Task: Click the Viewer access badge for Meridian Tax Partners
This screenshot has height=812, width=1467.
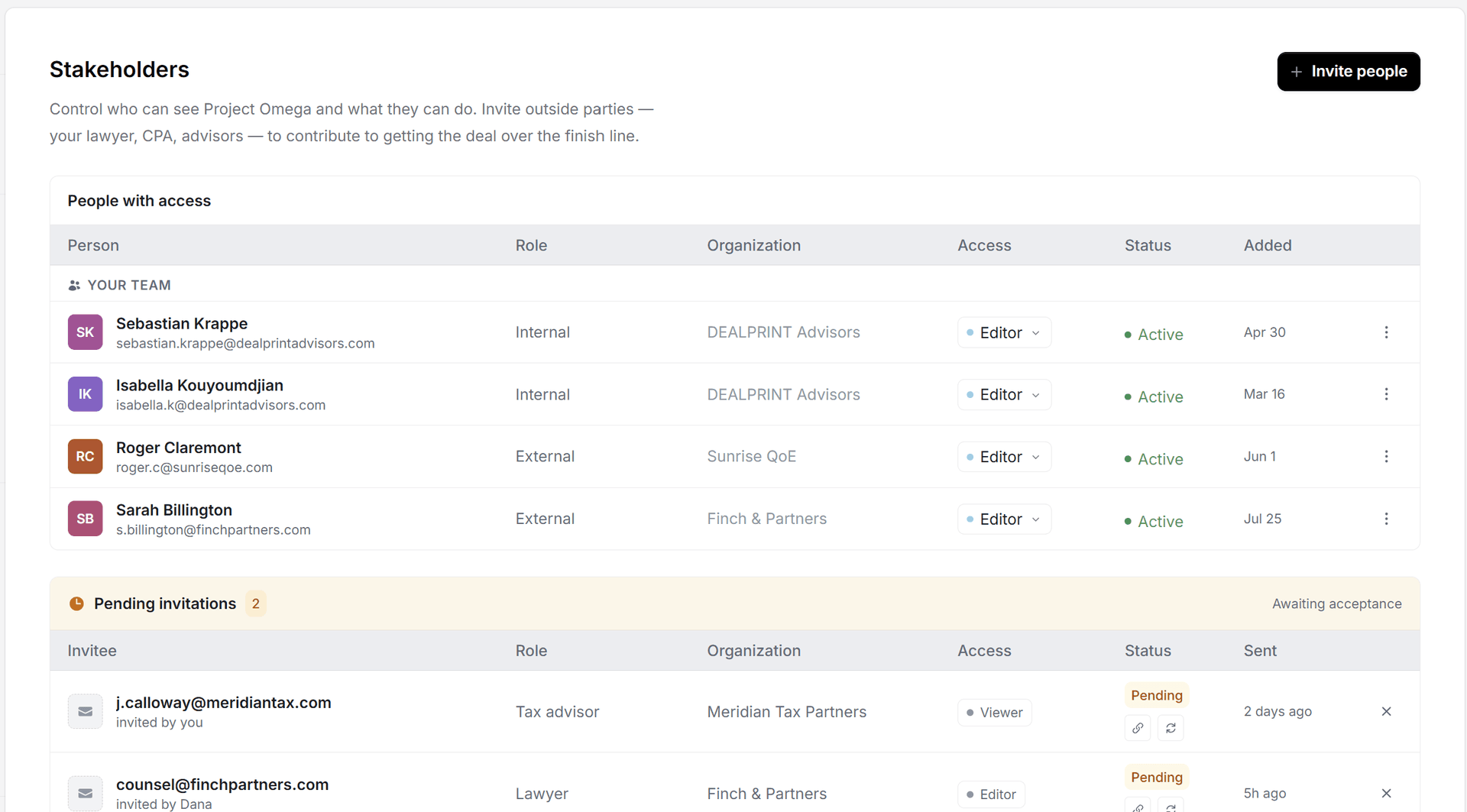Action: [994, 713]
